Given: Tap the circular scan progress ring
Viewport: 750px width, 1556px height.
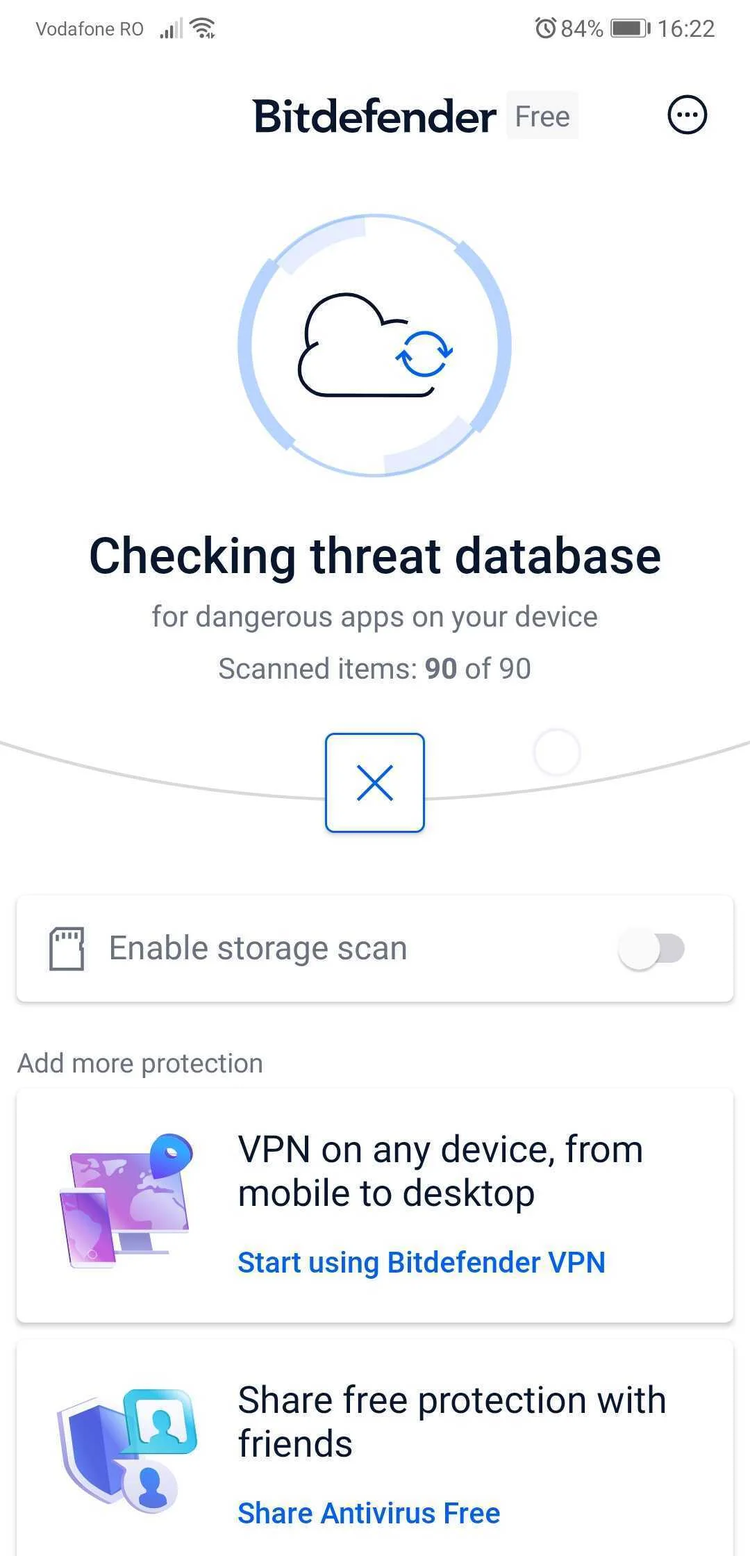Looking at the screenshot, I should pyautogui.click(x=375, y=345).
